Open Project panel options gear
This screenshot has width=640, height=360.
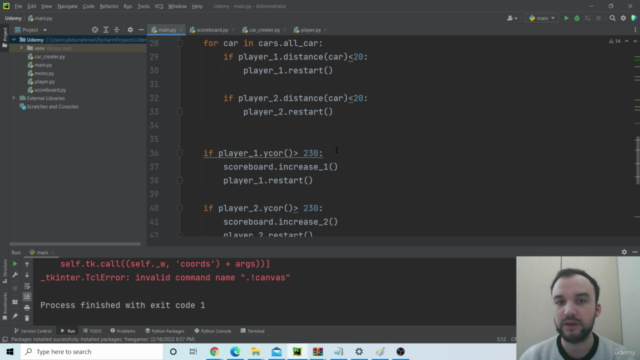[x=130, y=30]
